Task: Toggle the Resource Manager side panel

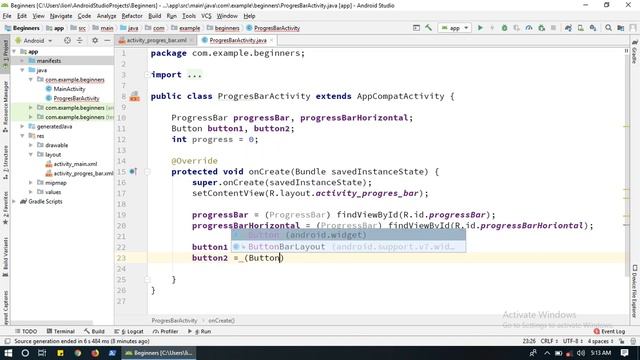Action: tap(5, 107)
